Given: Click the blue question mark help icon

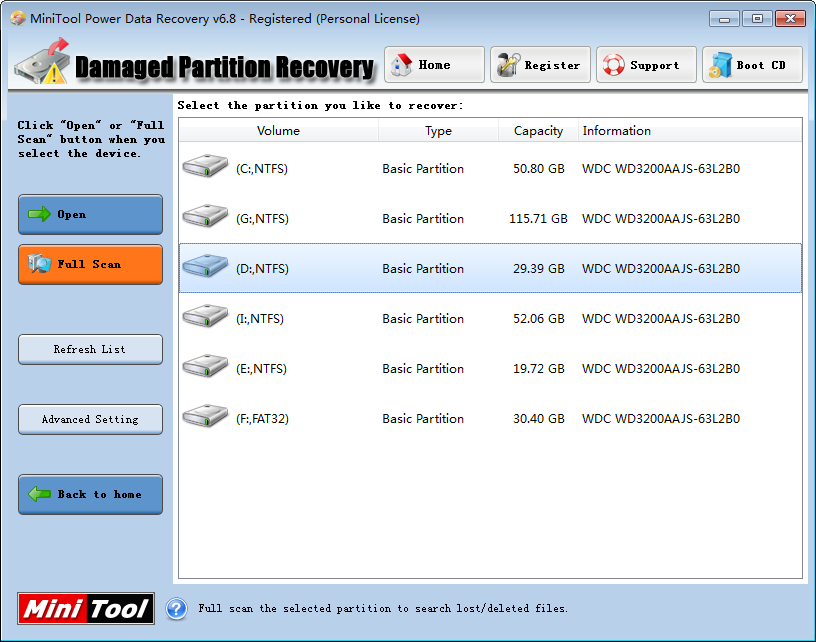Looking at the screenshot, I should coord(176,609).
